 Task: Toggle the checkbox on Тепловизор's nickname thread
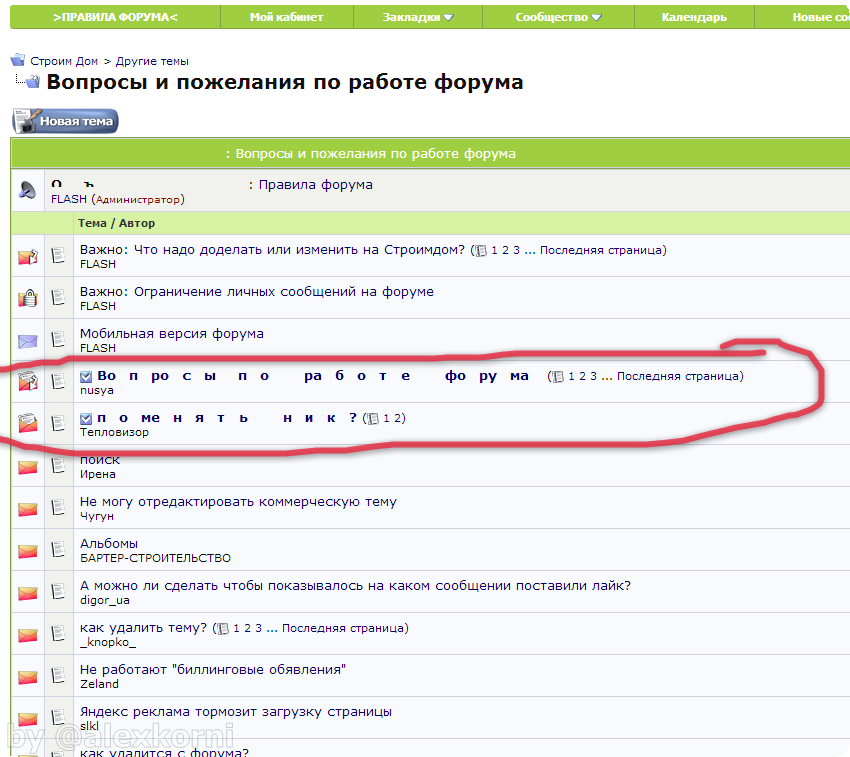[86, 419]
